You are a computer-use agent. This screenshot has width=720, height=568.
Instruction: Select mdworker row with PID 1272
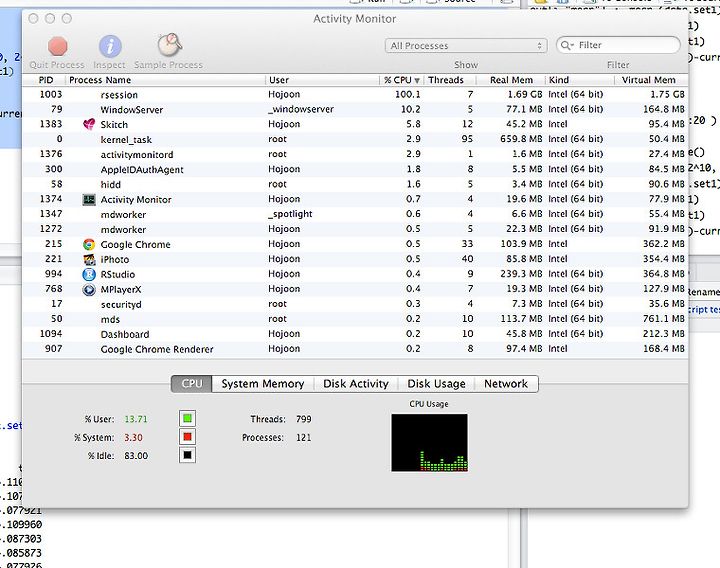[355, 230]
